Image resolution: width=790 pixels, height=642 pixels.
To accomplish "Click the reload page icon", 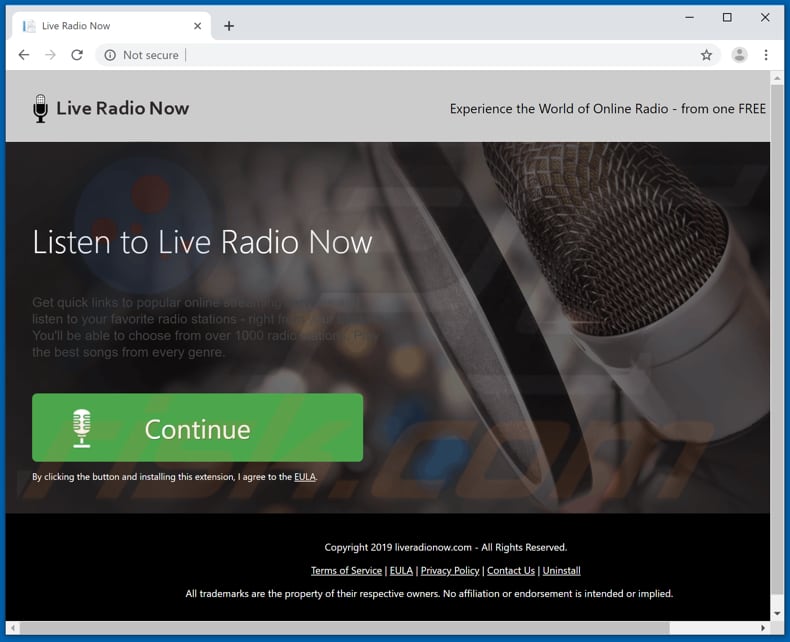I will 77,55.
